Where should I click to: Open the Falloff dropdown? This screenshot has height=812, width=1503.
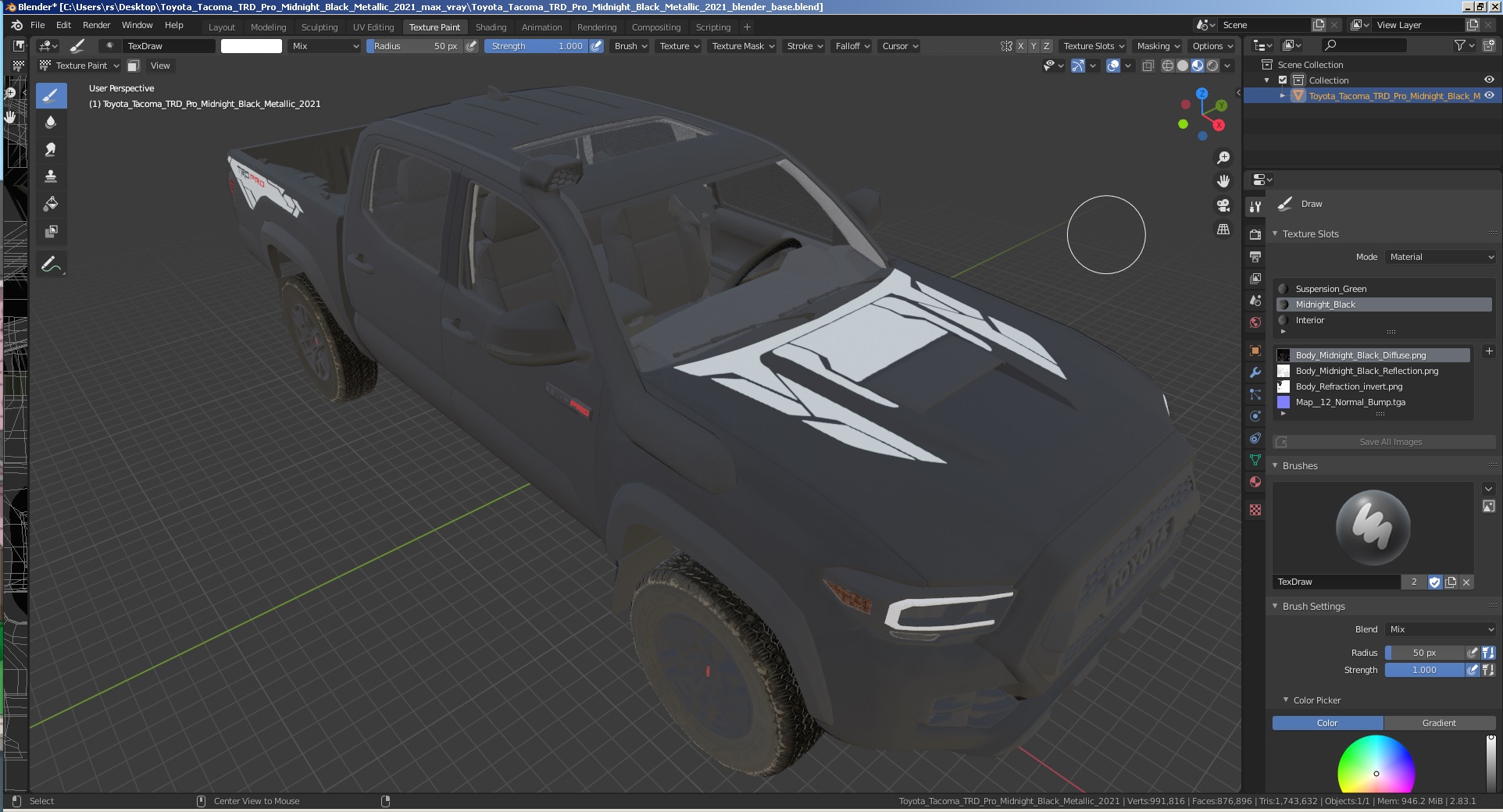point(852,46)
